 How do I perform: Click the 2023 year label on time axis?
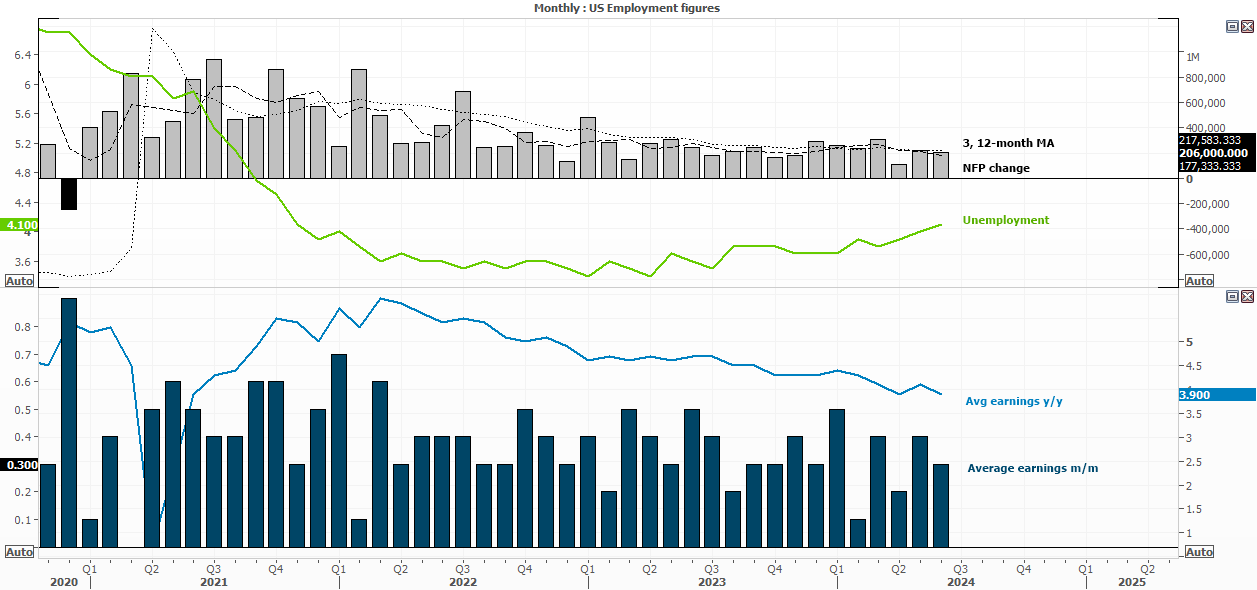click(711, 581)
